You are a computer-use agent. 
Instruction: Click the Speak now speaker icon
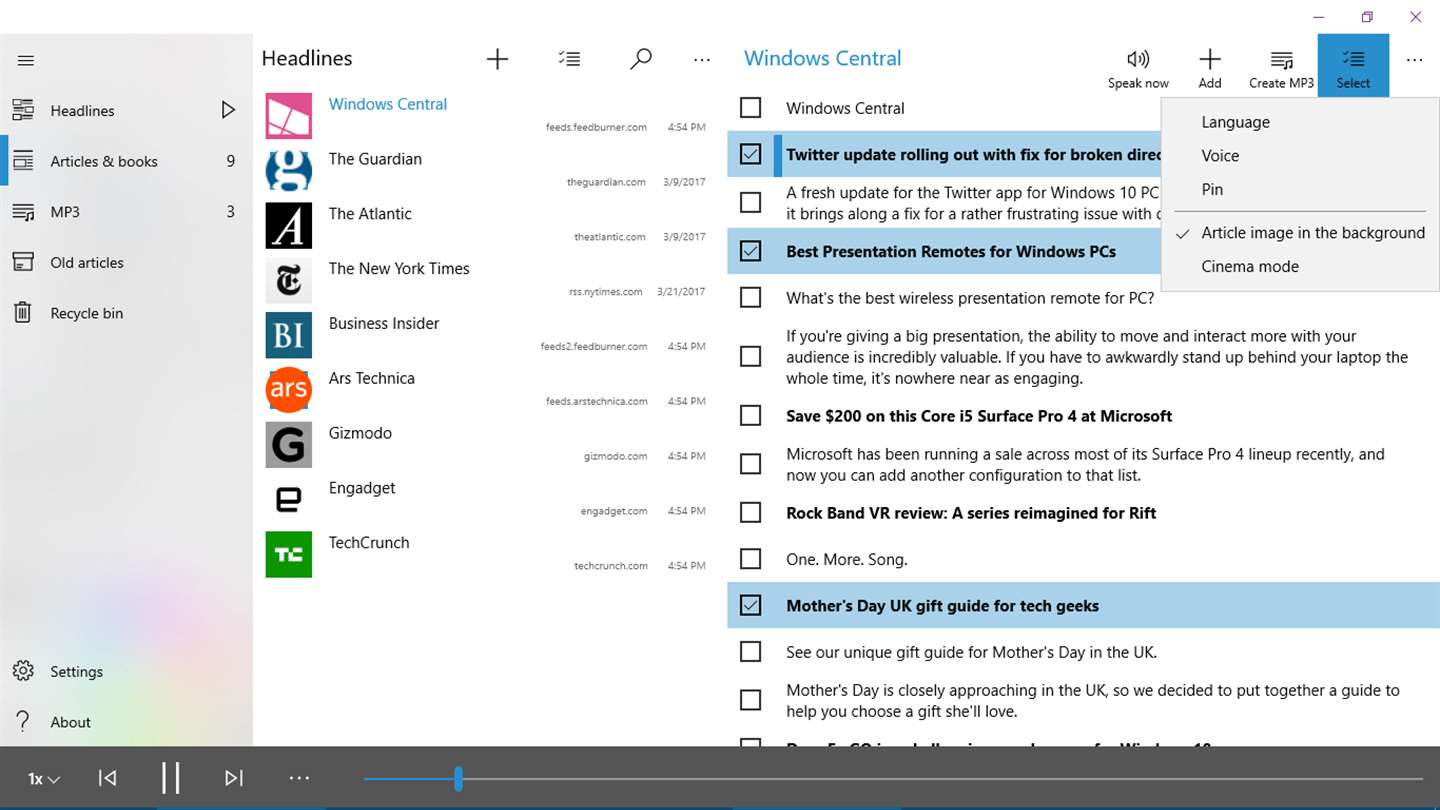tap(1138, 59)
